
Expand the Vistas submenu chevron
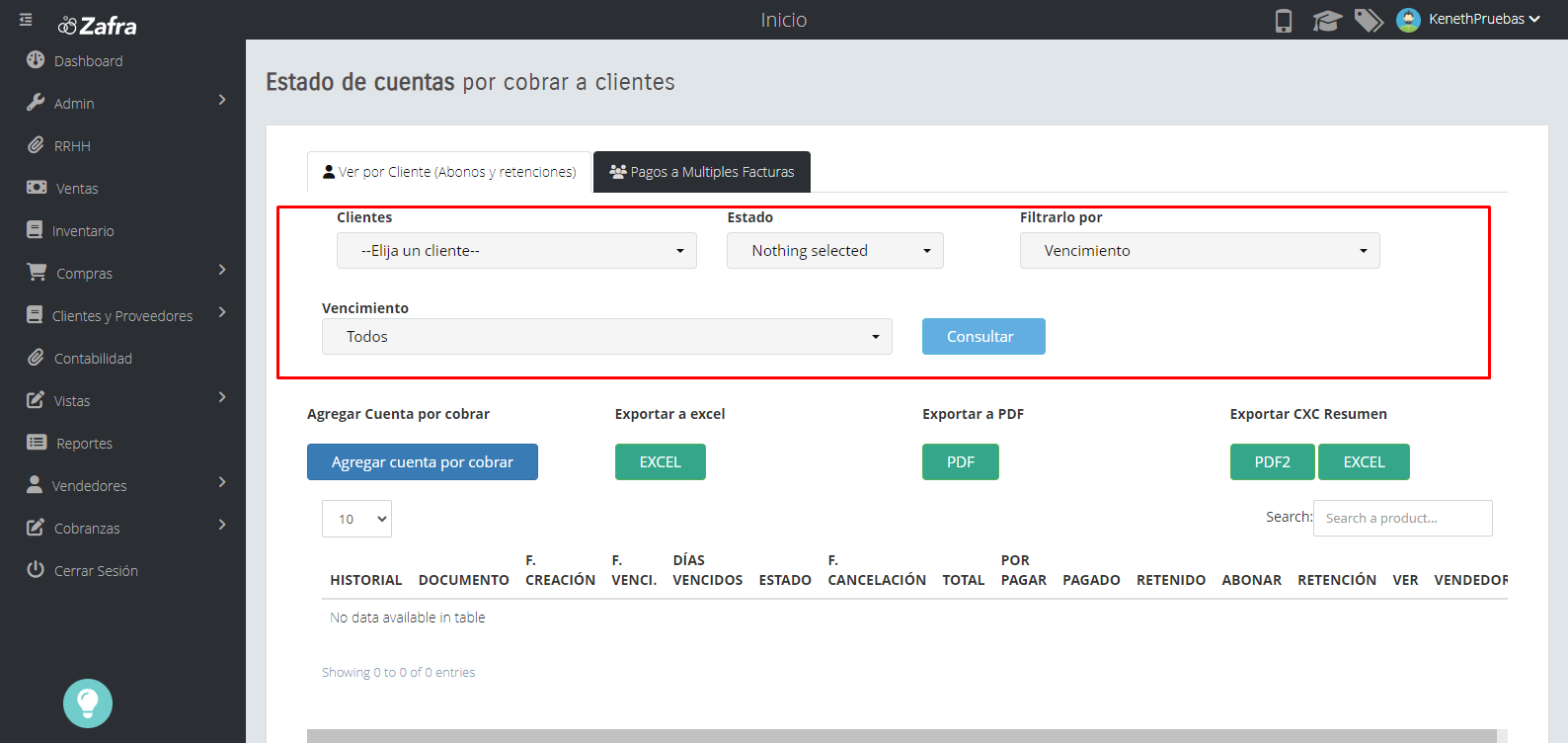pyautogui.click(x=222, y=397)
